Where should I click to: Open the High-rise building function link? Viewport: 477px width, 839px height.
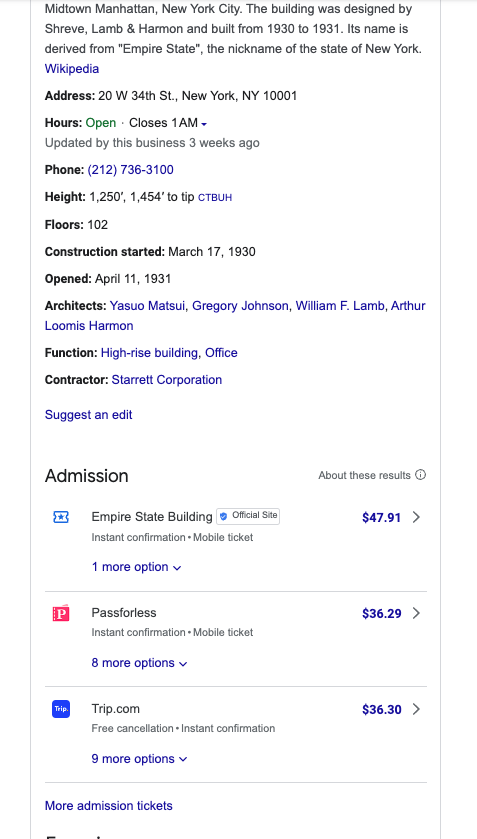(149, 353)
